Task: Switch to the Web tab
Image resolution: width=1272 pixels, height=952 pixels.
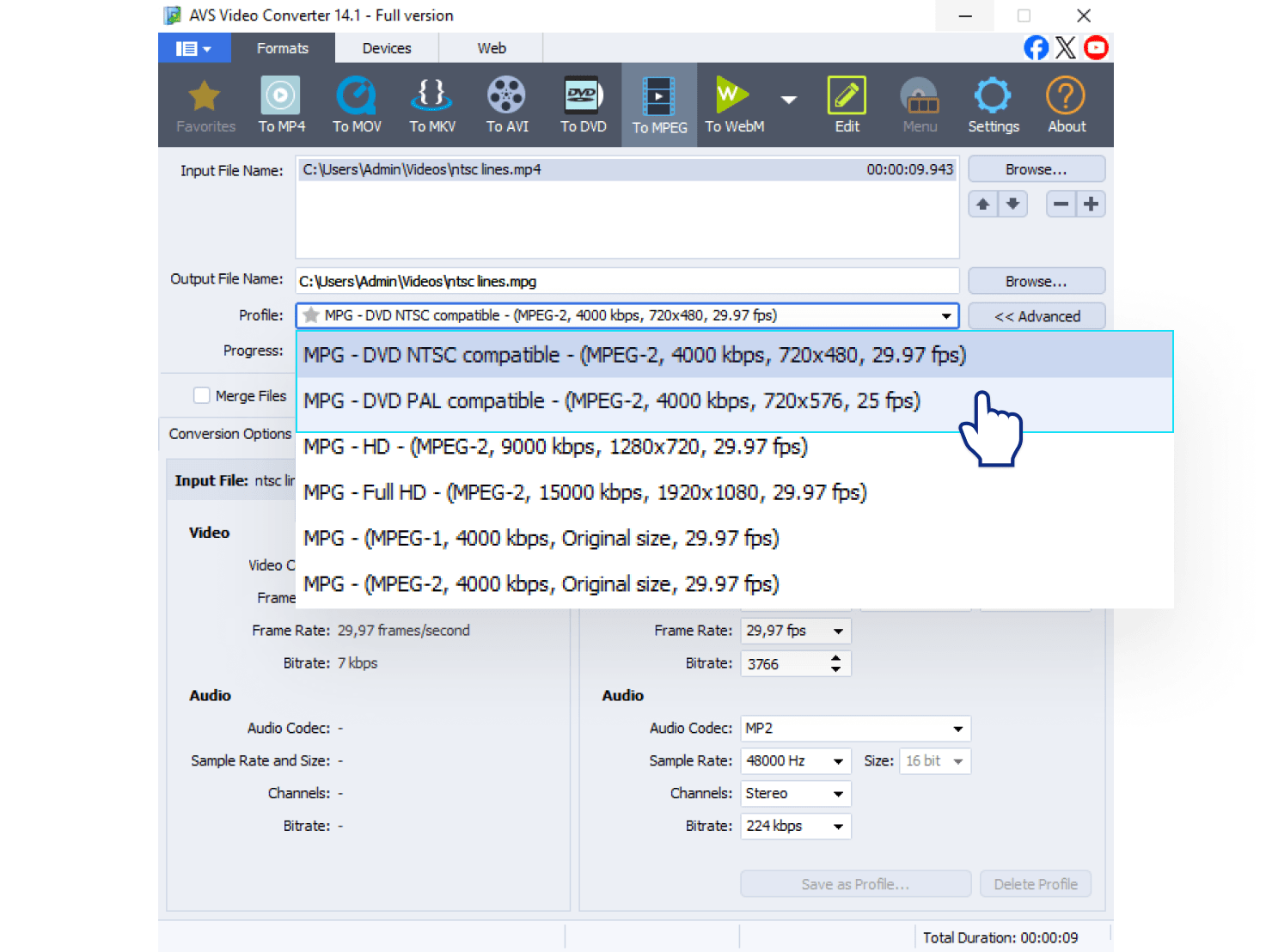Action: 490,48
